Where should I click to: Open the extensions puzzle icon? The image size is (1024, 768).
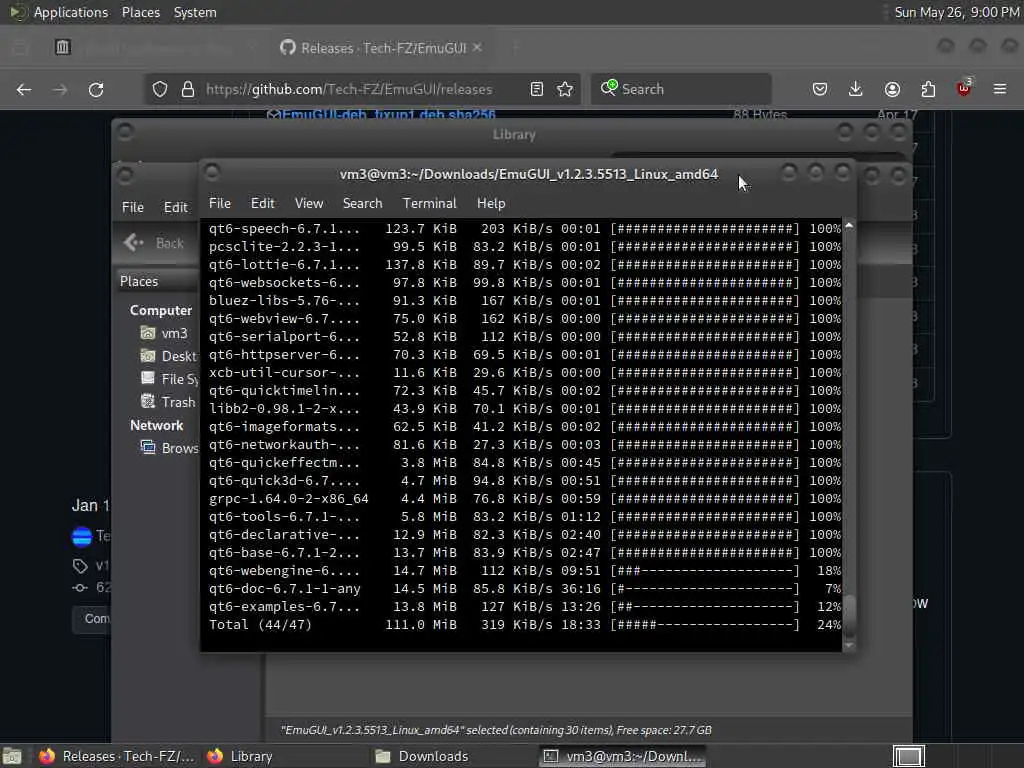928,89
